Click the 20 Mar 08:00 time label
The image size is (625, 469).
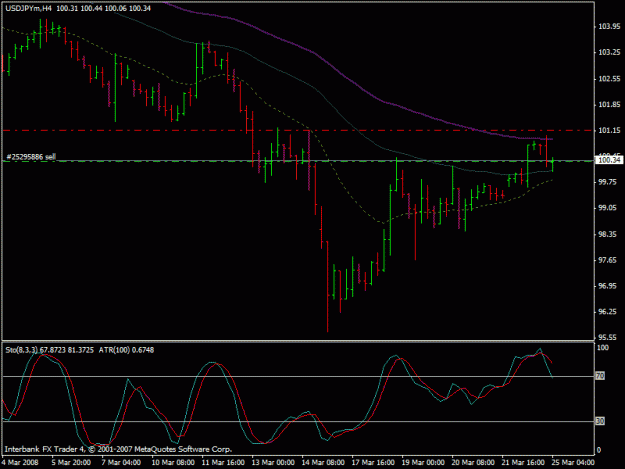click(x=473, y=463)
